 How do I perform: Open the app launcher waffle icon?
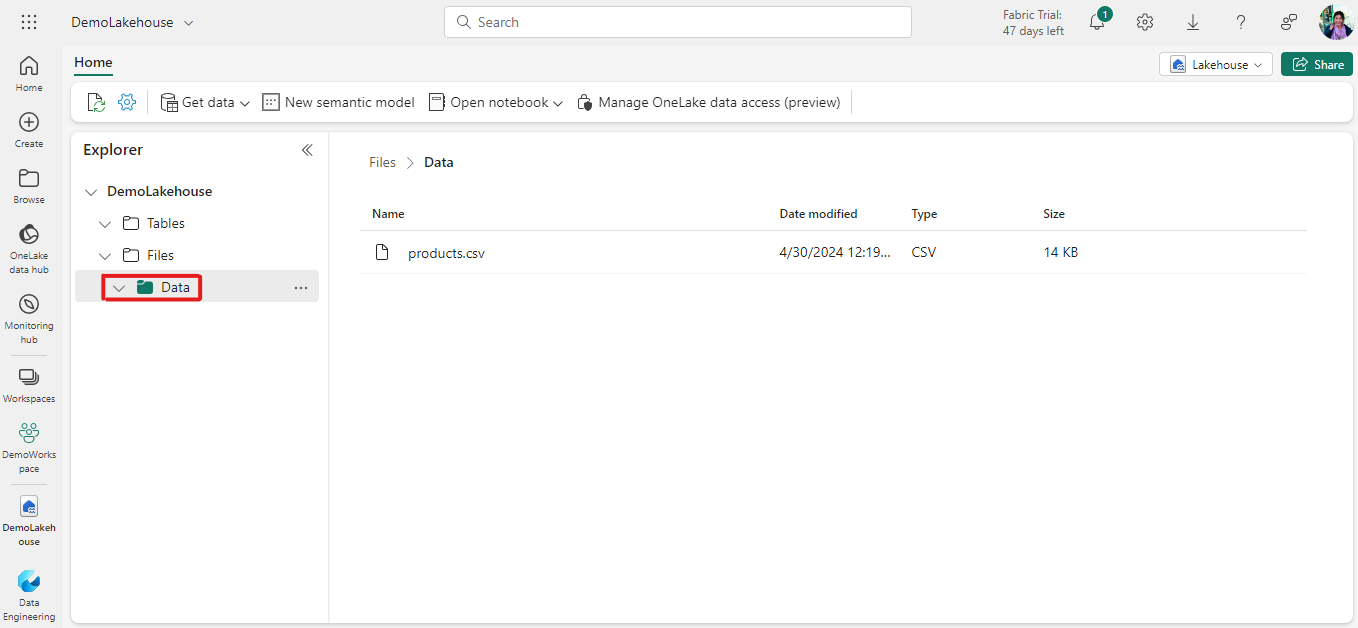[x=29, y=22]
